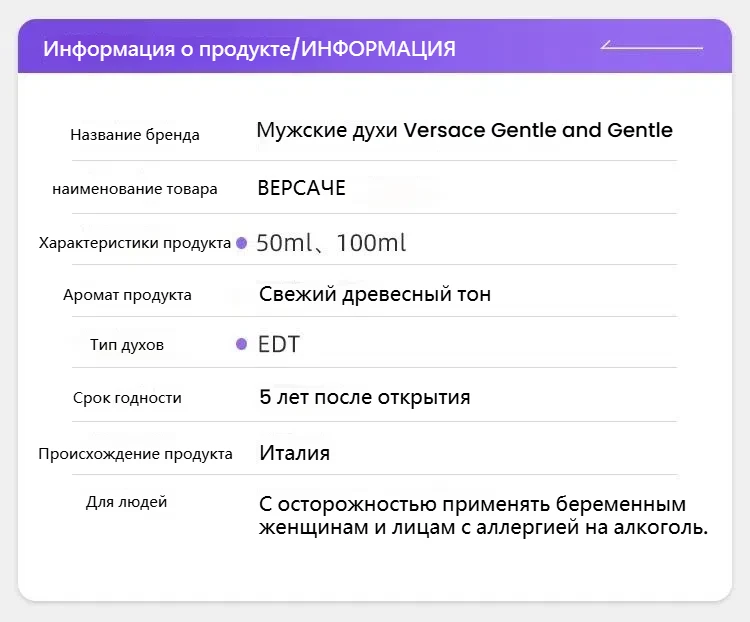The height and width of the screenshot is (622, 750).
Task: Click the purple bullet beside 'EDT'
Action: pyautogui.click(x=242, y=344)
